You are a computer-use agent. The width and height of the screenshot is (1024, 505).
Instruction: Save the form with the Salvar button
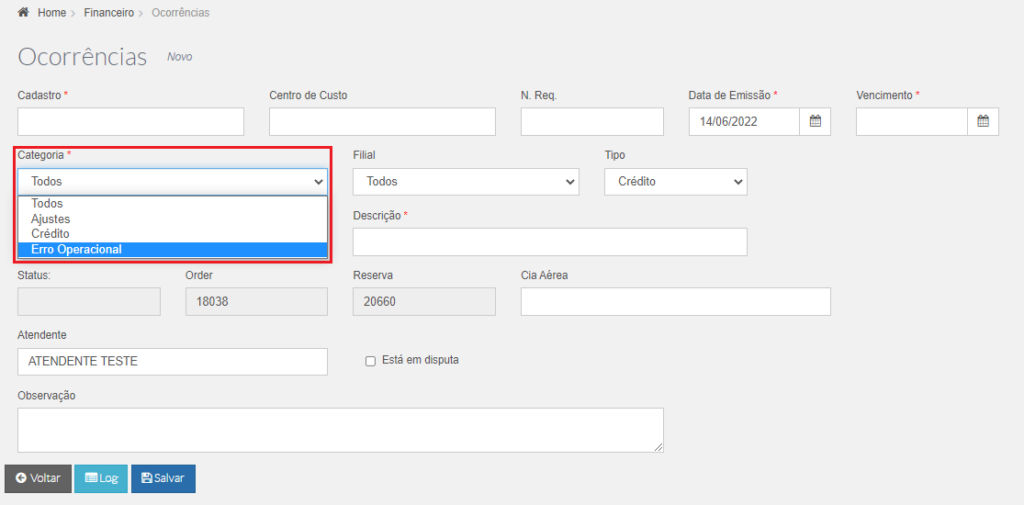163,478
